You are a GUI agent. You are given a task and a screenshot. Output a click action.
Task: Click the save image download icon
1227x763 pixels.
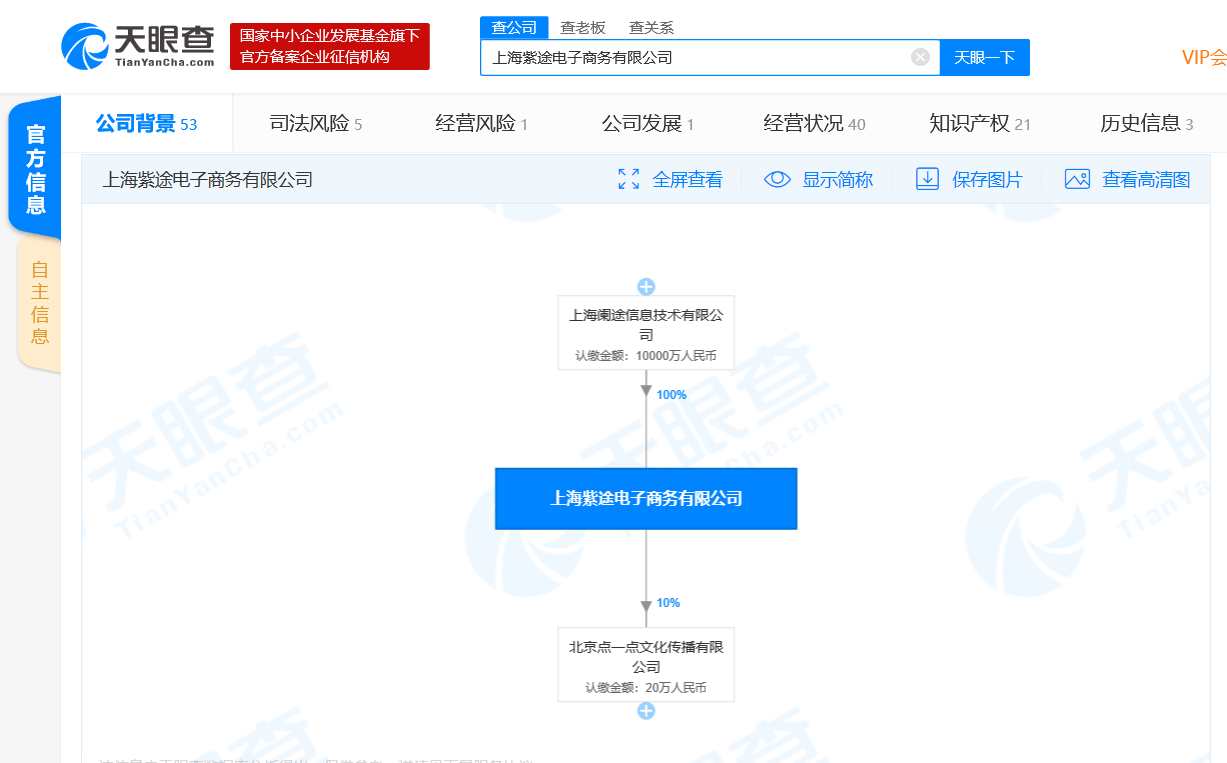pos(928,179)
